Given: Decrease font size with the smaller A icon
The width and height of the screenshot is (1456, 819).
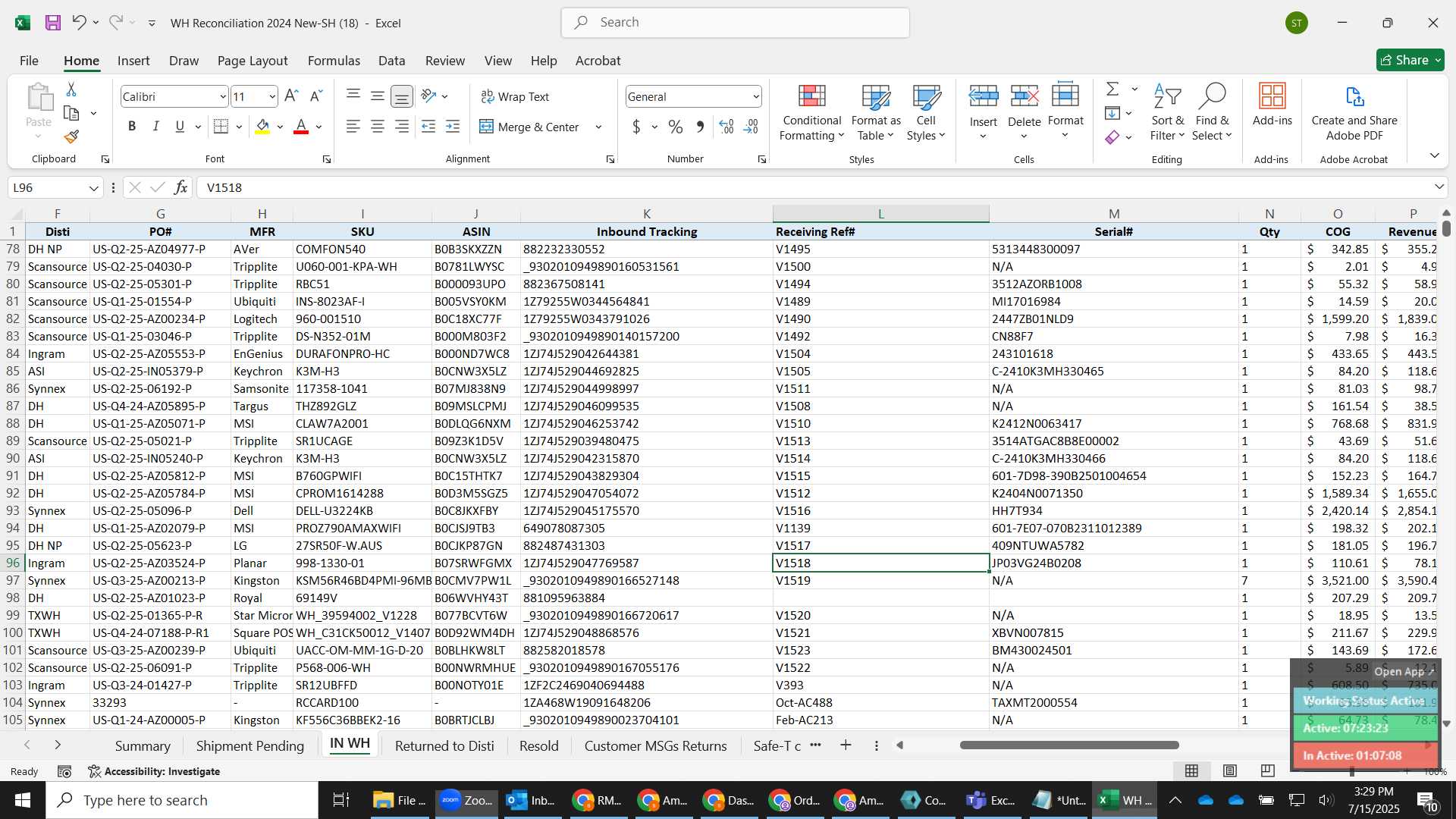Looking at the screenshot, I should click(x=316, y=96).
